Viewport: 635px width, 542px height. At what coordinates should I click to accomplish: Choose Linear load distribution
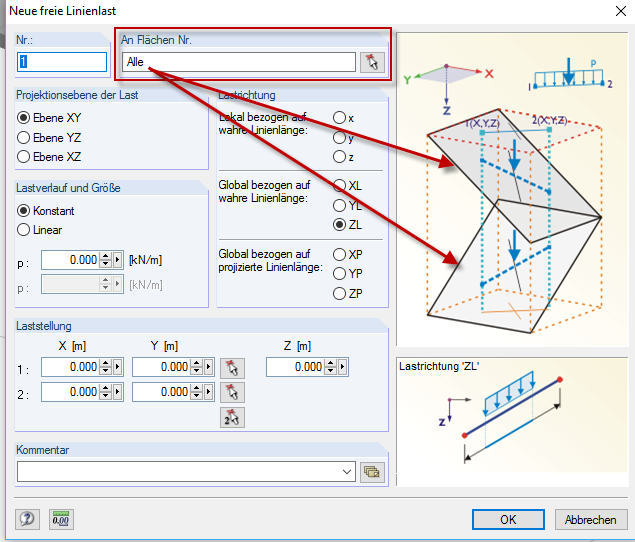click(x=40, y=230)
